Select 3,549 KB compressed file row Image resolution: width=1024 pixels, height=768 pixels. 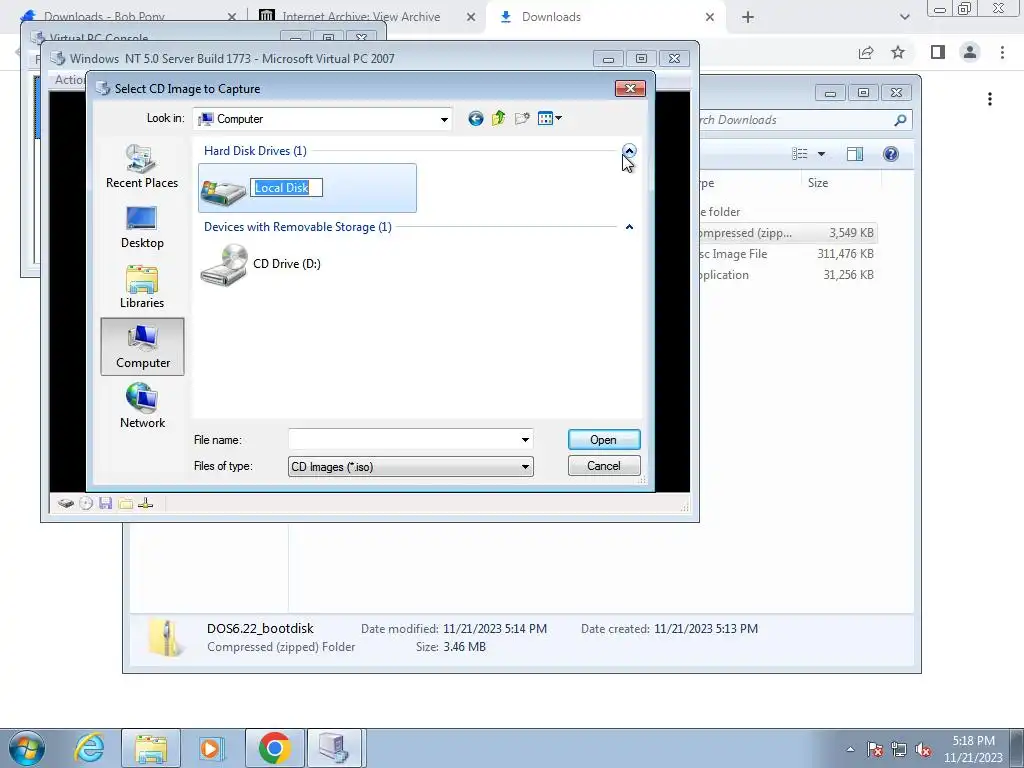787,233
